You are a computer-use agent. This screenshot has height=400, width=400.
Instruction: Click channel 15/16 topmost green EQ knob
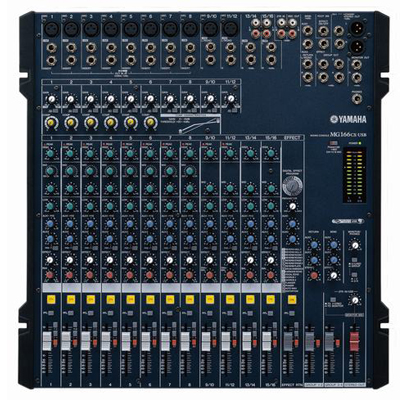pos(271,154)
